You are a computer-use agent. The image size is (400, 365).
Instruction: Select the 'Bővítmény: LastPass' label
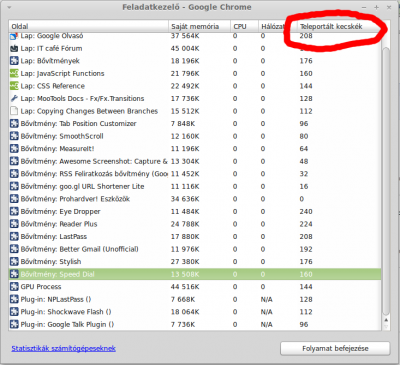coord(54,237)
